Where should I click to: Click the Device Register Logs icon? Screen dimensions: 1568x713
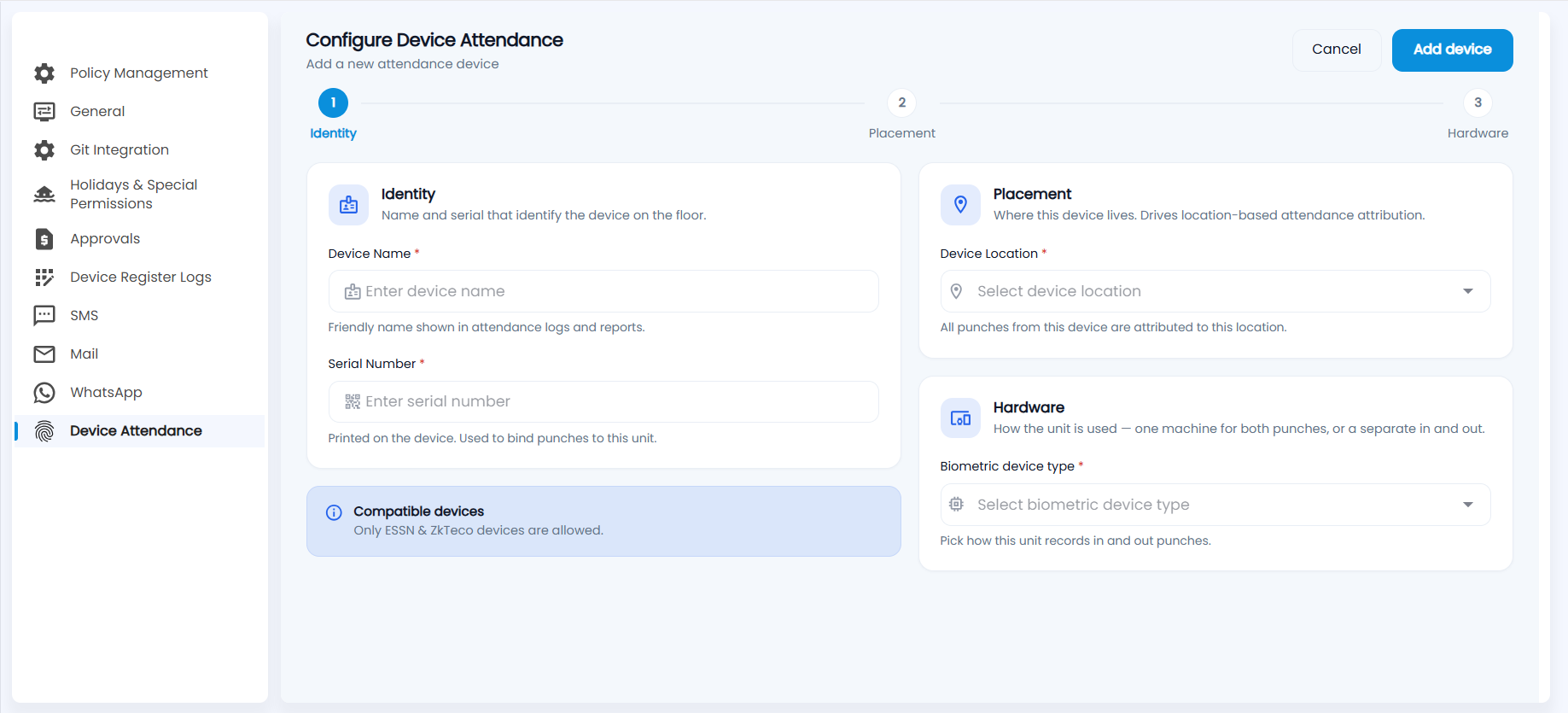click(x=44, y=278)
